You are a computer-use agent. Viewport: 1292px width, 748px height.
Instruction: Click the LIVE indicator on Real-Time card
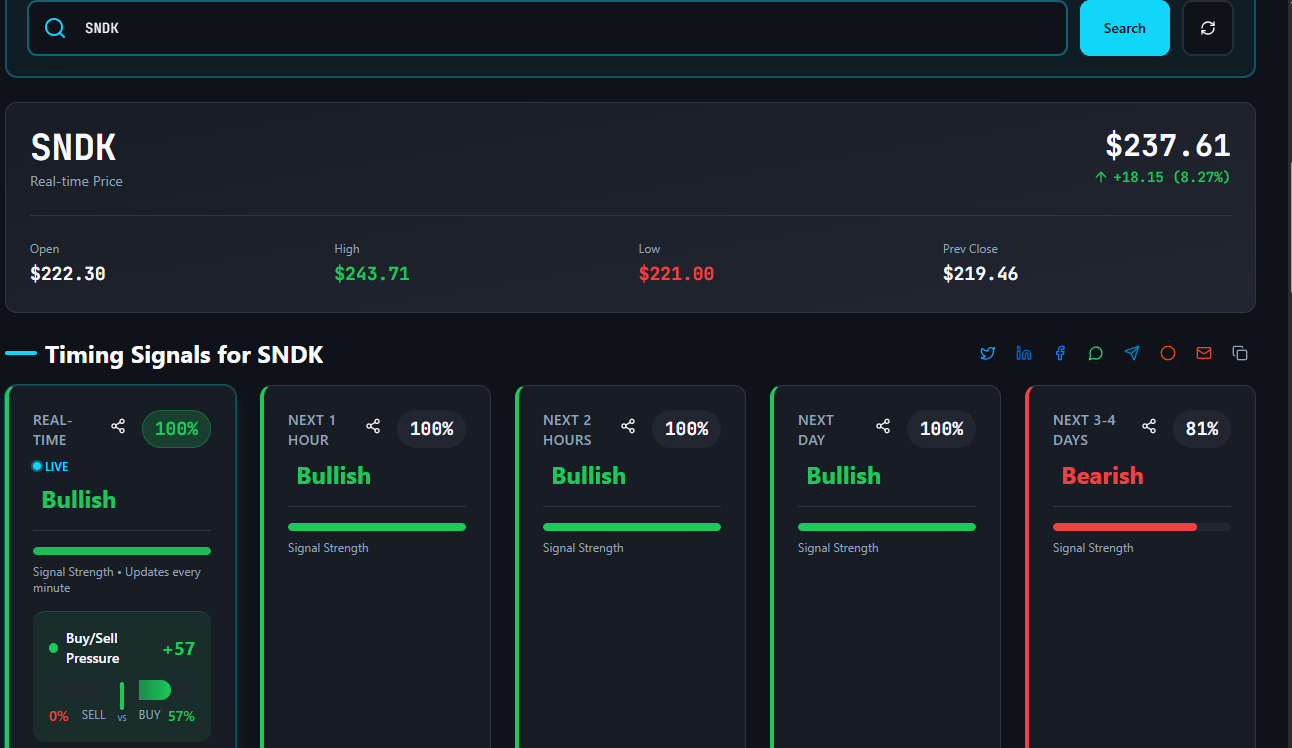(x=50, y=466)
